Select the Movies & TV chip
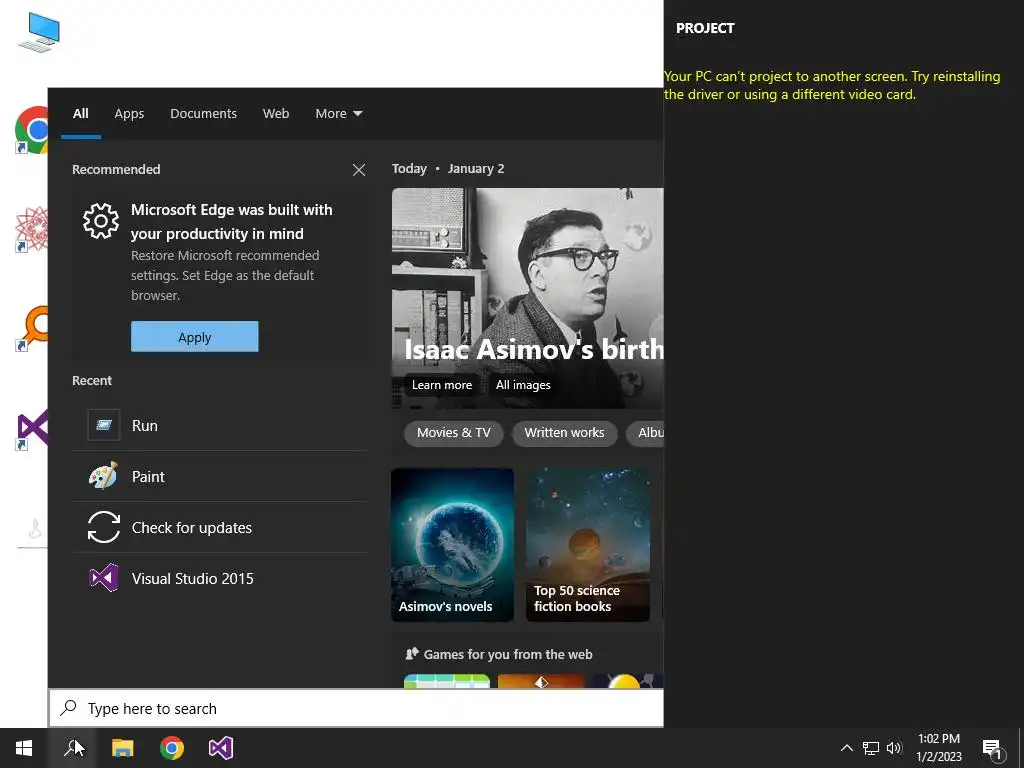Image resolution: width=1024 pixels, height=768 pixels. 453,433
